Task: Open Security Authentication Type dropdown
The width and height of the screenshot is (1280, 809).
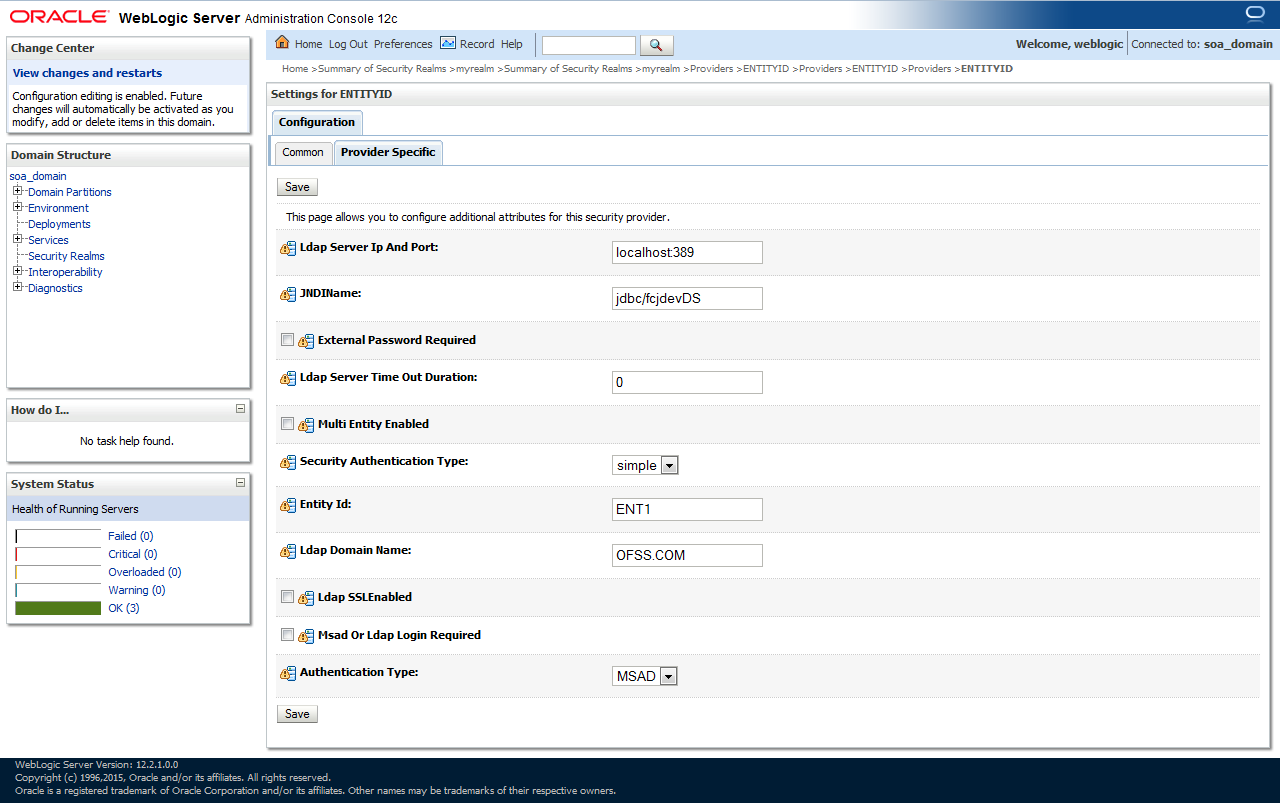Action: point(646,465)
